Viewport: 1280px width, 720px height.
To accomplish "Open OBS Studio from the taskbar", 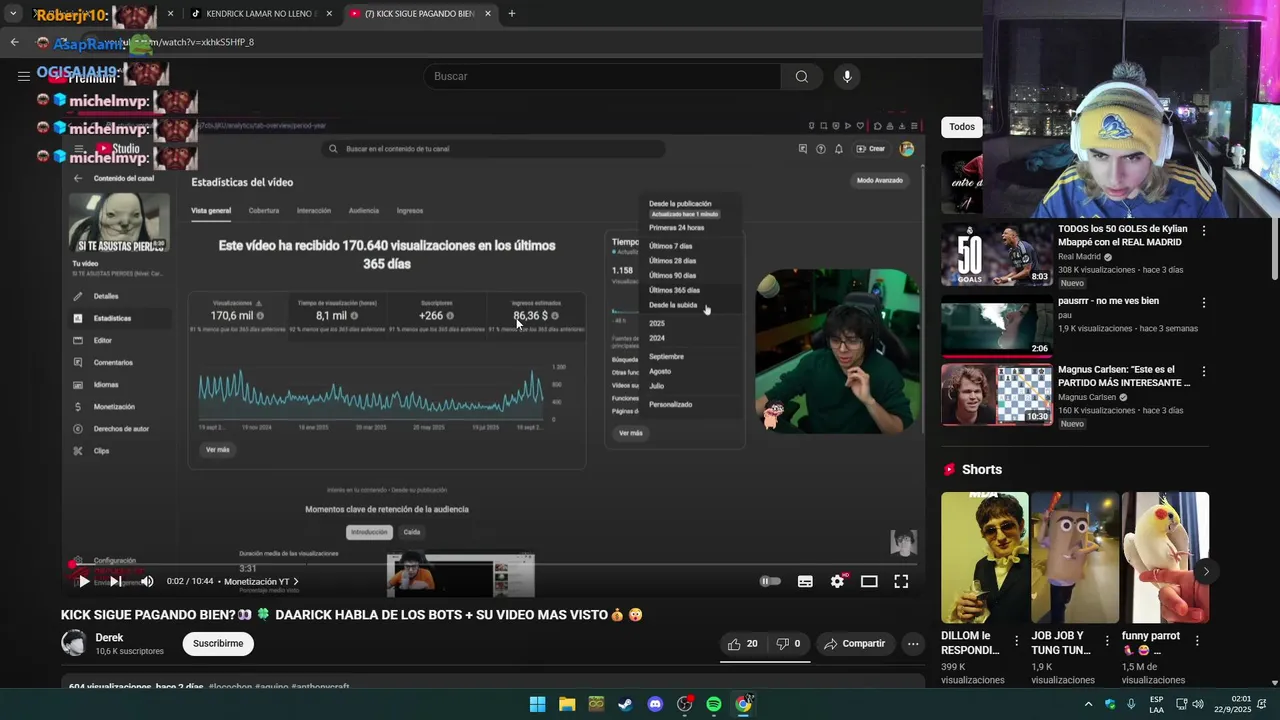I will tap(684, 704).
